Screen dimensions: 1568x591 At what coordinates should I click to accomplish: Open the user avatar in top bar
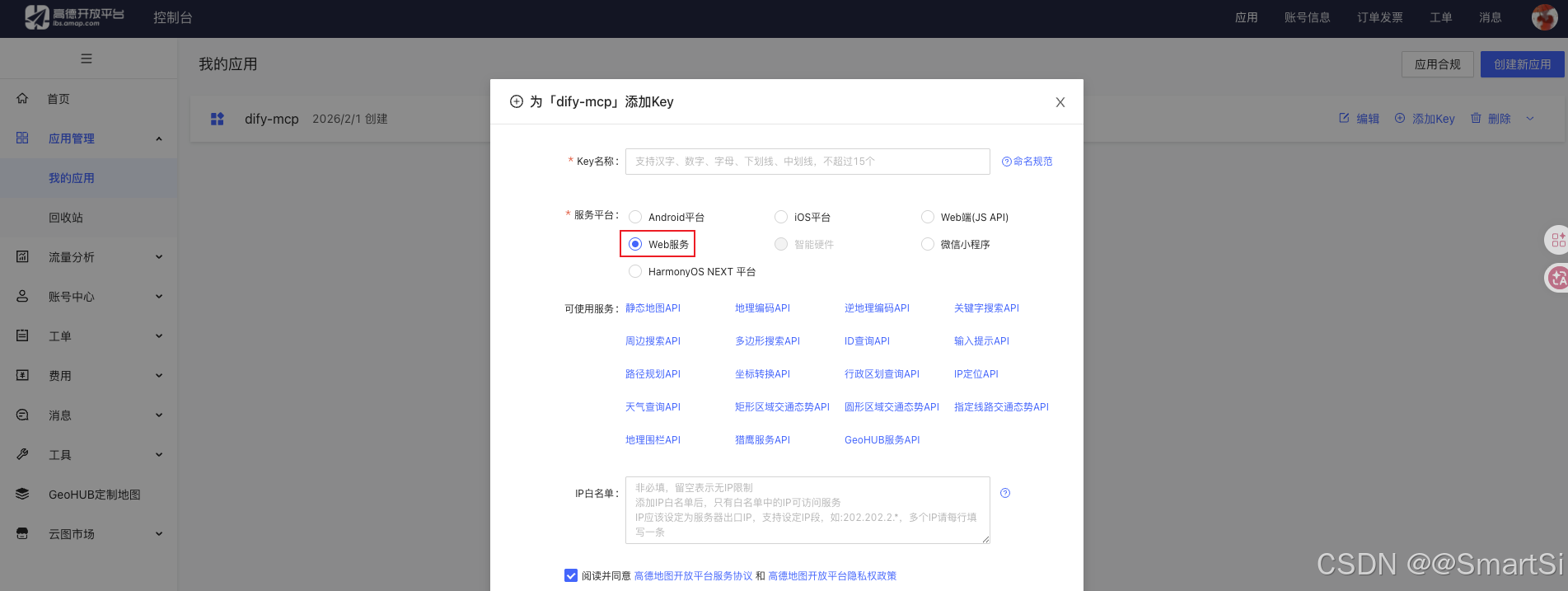(x=1544, y=17)
